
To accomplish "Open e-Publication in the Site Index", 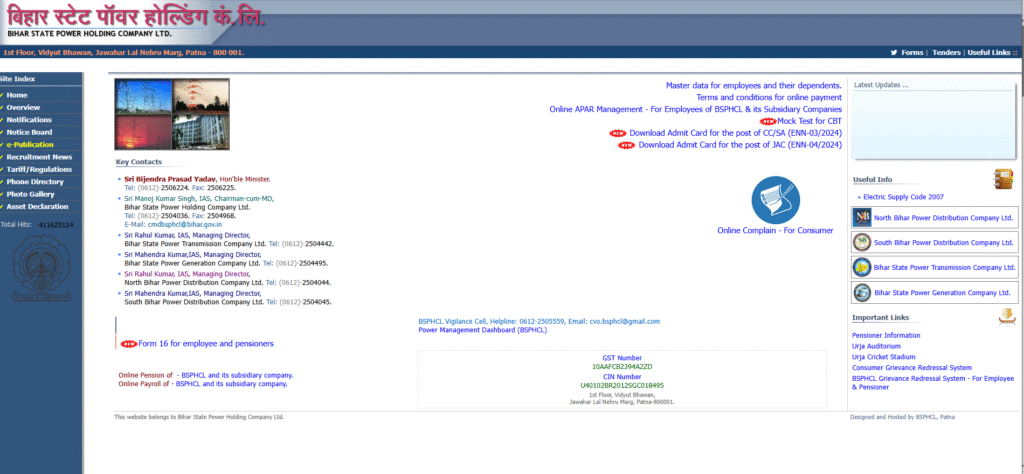I will point(30,145).
